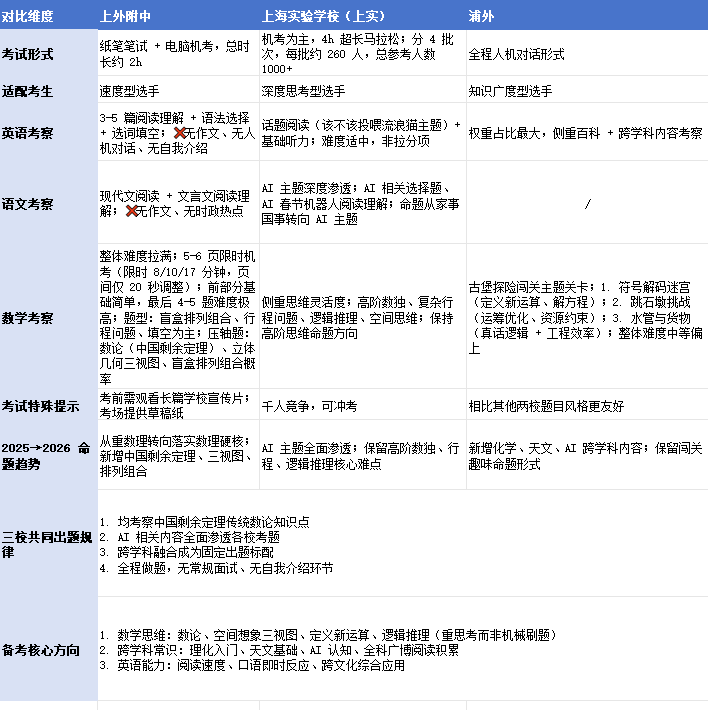Click the cell 从重数理转向落实数理硬核
The height and width of the screenshot is (710, 708).
pyautogui.click(x=178, y=455)
